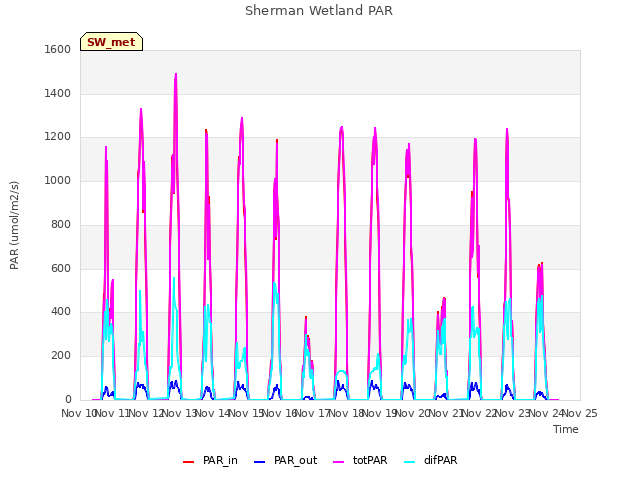Click the difPAR legend entry
640x480 pixels.
(431, 460)
